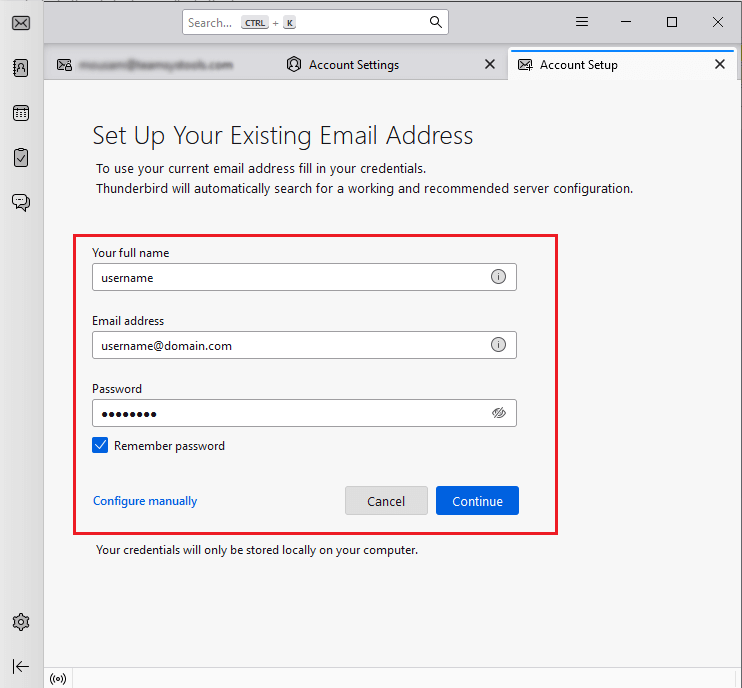Switch to the blurred email account tab
The height and width of the screenshot is (688, 742).
156,64
